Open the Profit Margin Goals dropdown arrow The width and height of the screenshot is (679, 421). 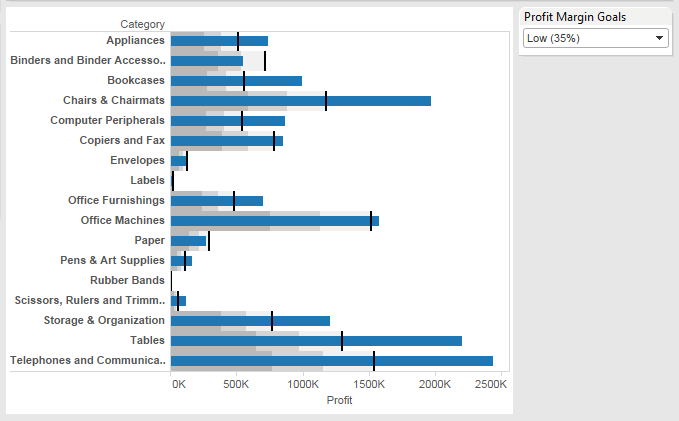point(659,38)
